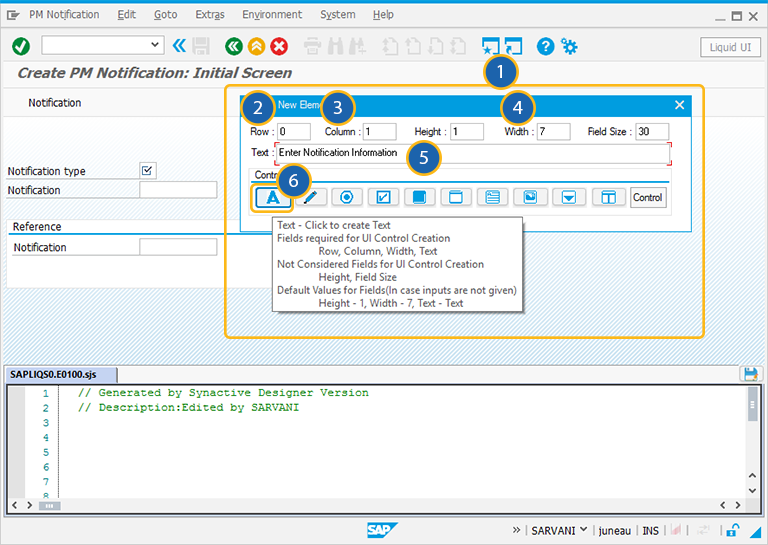Click the Save floppy disk toolbar icon
The width and height of the screenshot is (768, 545).
[x=201, y=47]
